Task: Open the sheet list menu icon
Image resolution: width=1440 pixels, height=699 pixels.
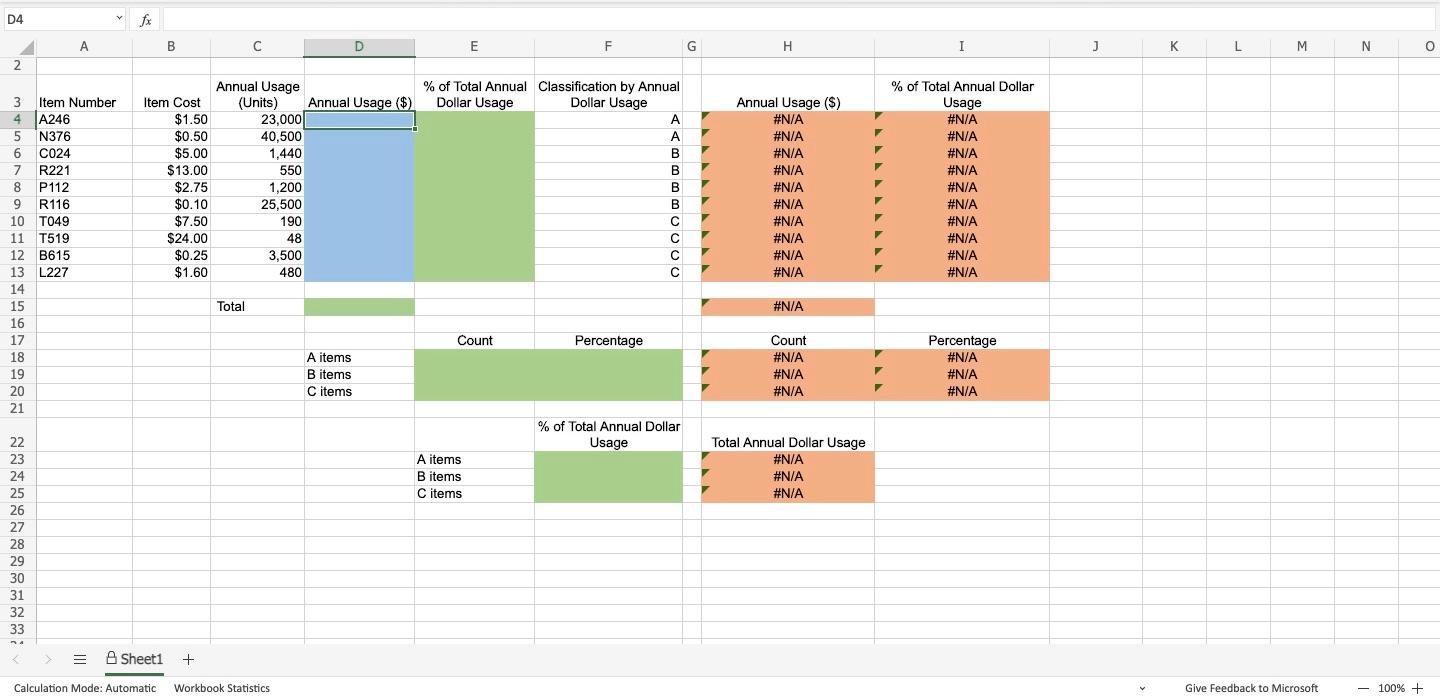Action: (79, 659)
